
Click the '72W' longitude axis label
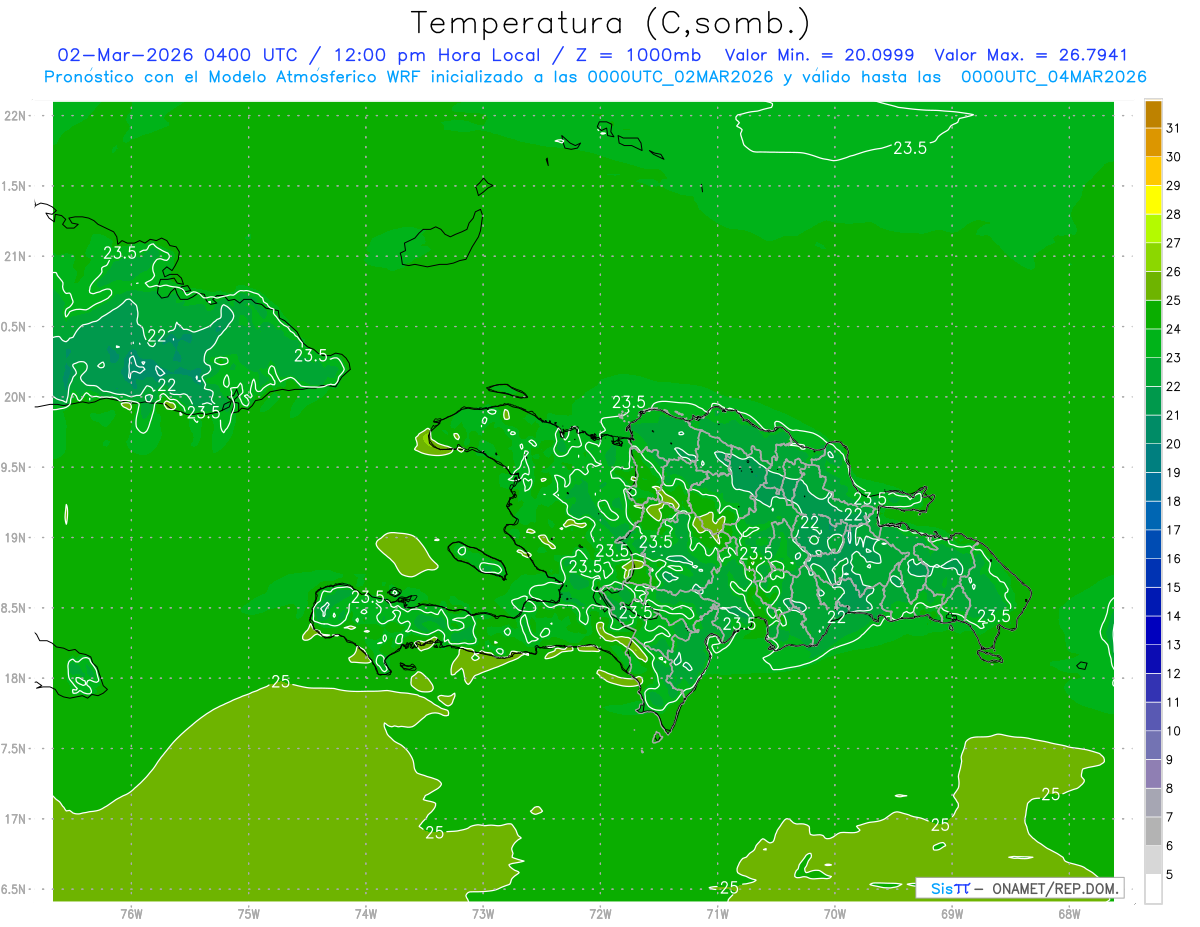pos(600,913)
